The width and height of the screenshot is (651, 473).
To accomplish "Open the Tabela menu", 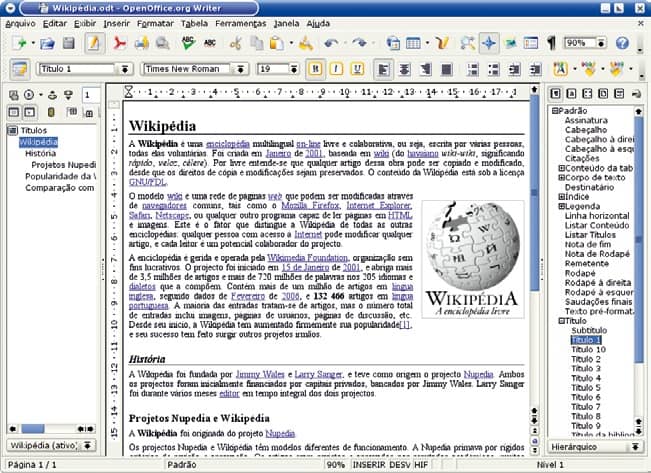I will 194,24.
